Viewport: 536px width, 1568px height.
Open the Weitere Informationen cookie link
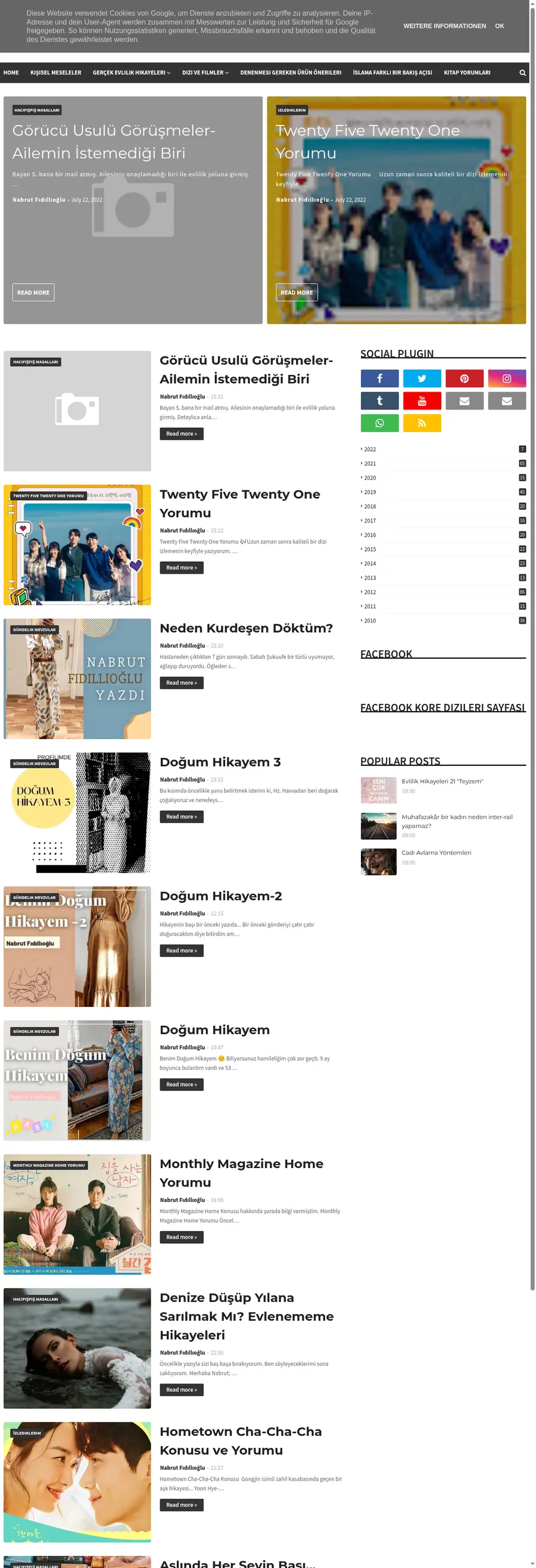pyautogui.click(x=445, y=26)
